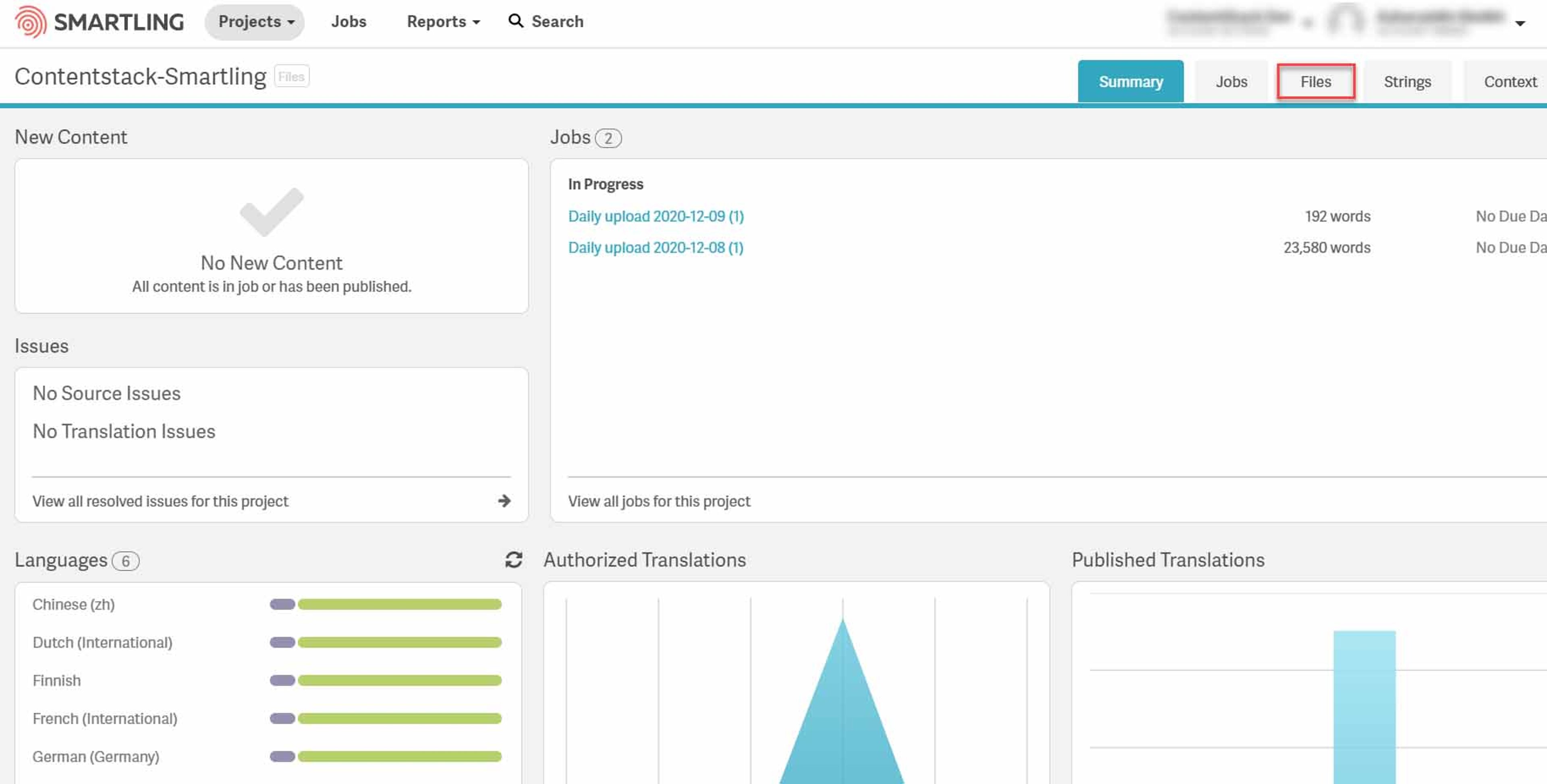
Task: View all resolved issues for this project
Action: pos(160,501)
